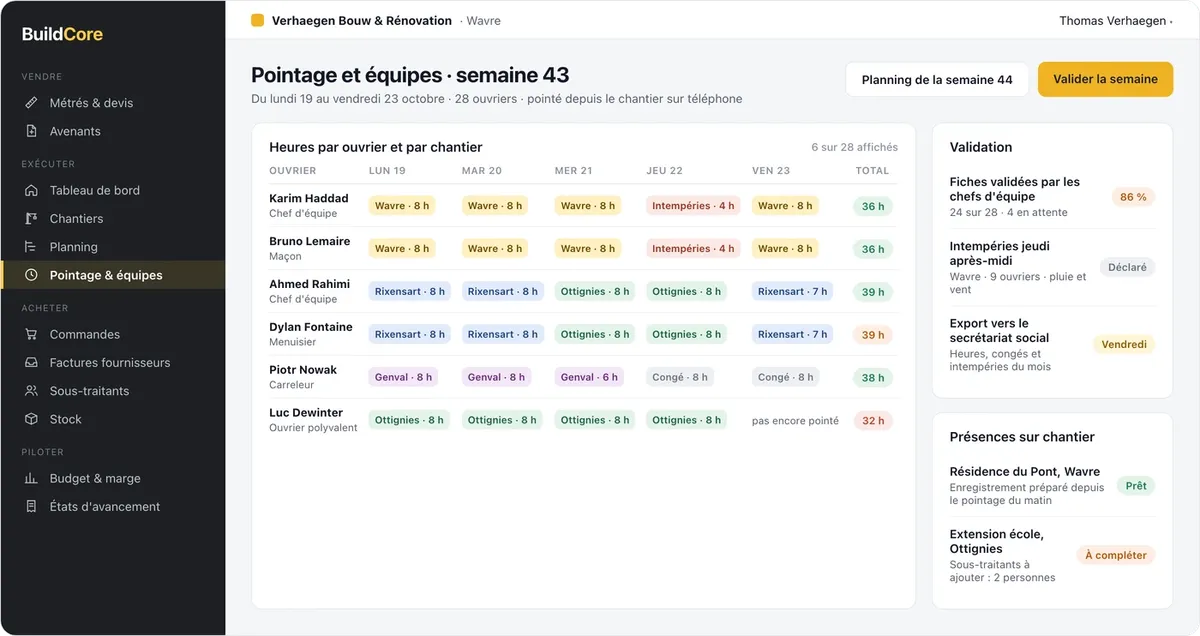The width and height of the screenshot is (1200, 636).
Task: Click Karim Haddad's Intempéries · 4 h cell
Action: tap(693, 206)
